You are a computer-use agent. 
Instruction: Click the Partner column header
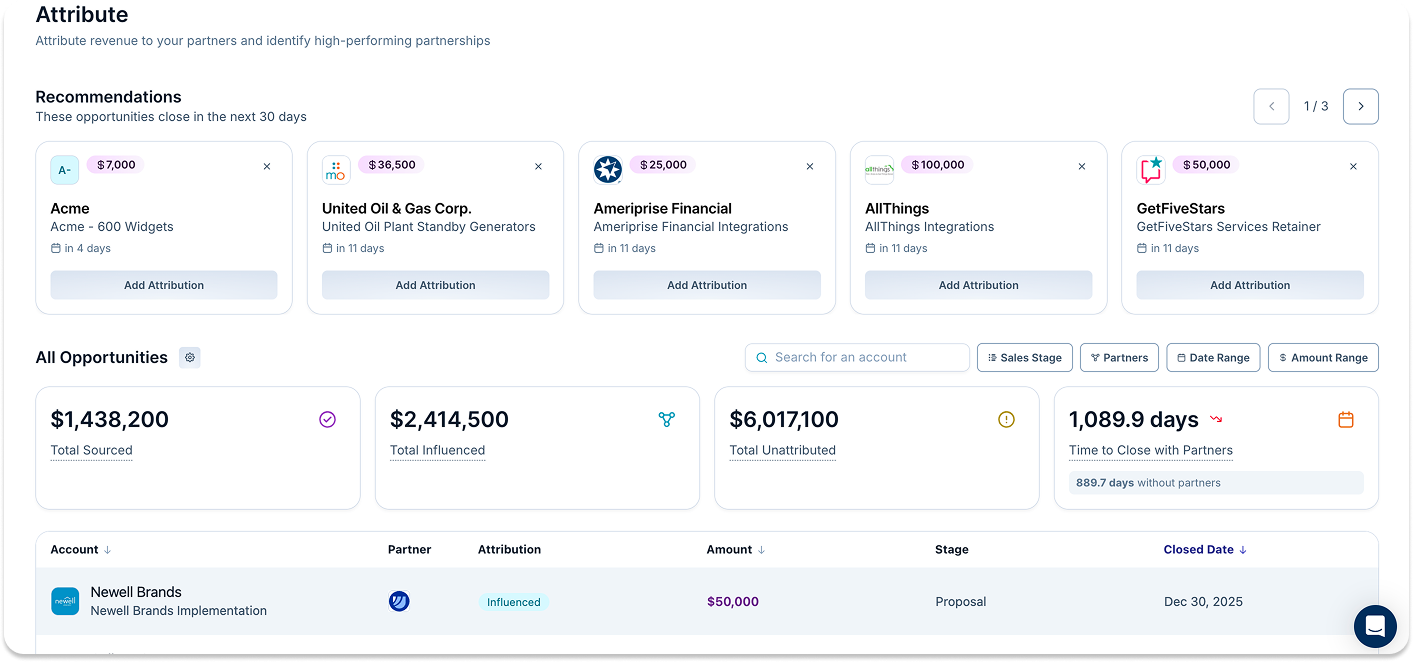pos(409,550)
